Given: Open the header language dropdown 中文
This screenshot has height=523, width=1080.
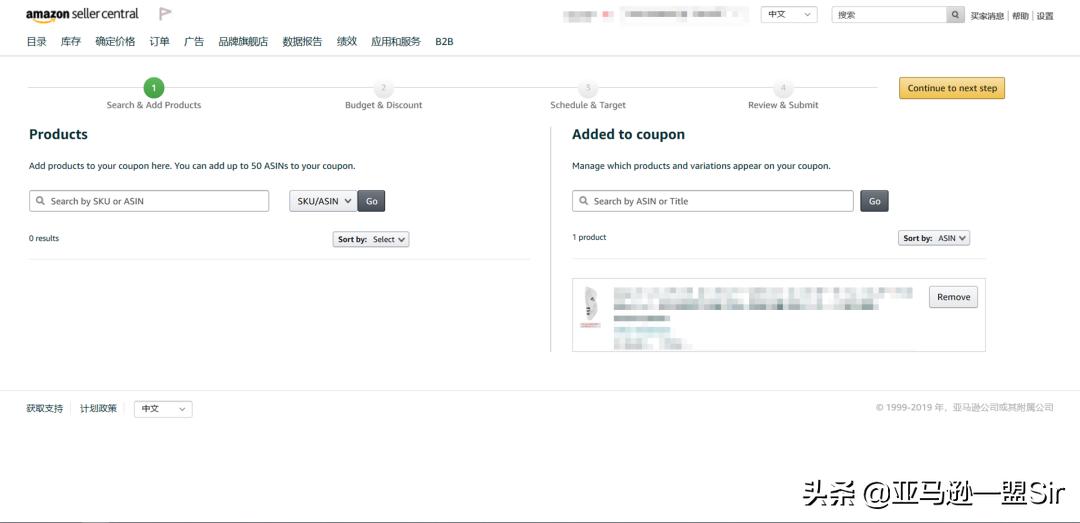Looking at the screenshot, I should pyautogui.click(x=789, y=15).
